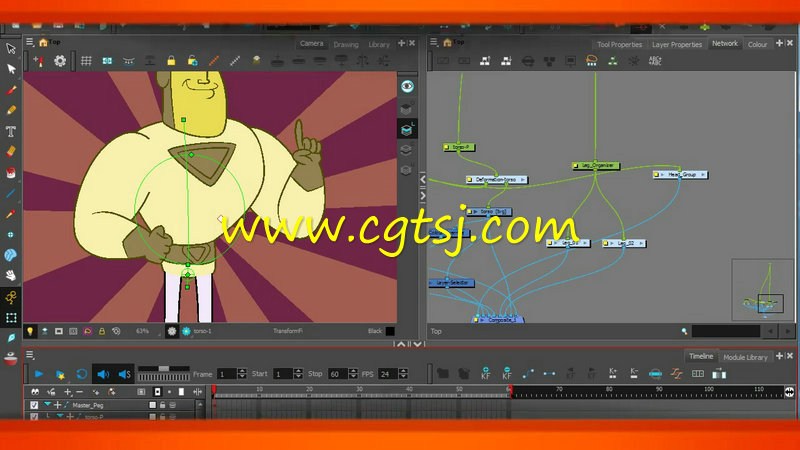800x450 pixels.
Task: Select the Text tool
Action: (x=11, y=131)
